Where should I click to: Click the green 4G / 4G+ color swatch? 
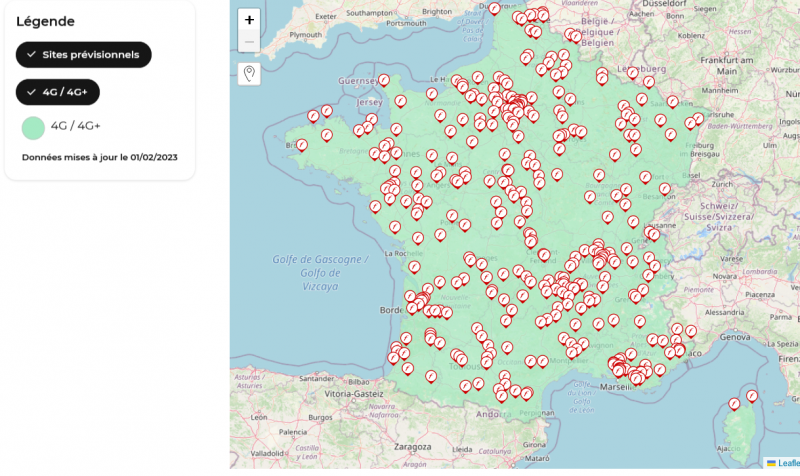tap(33, 127)
